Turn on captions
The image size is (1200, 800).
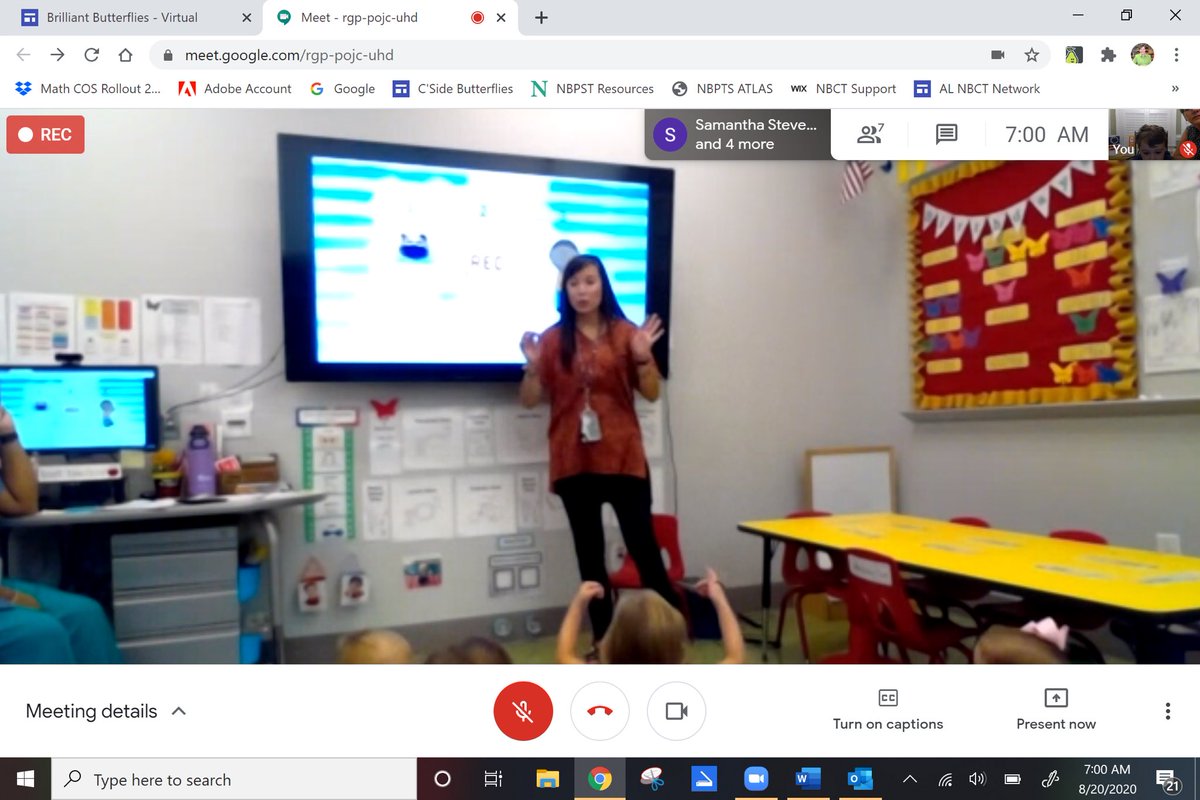888,710
